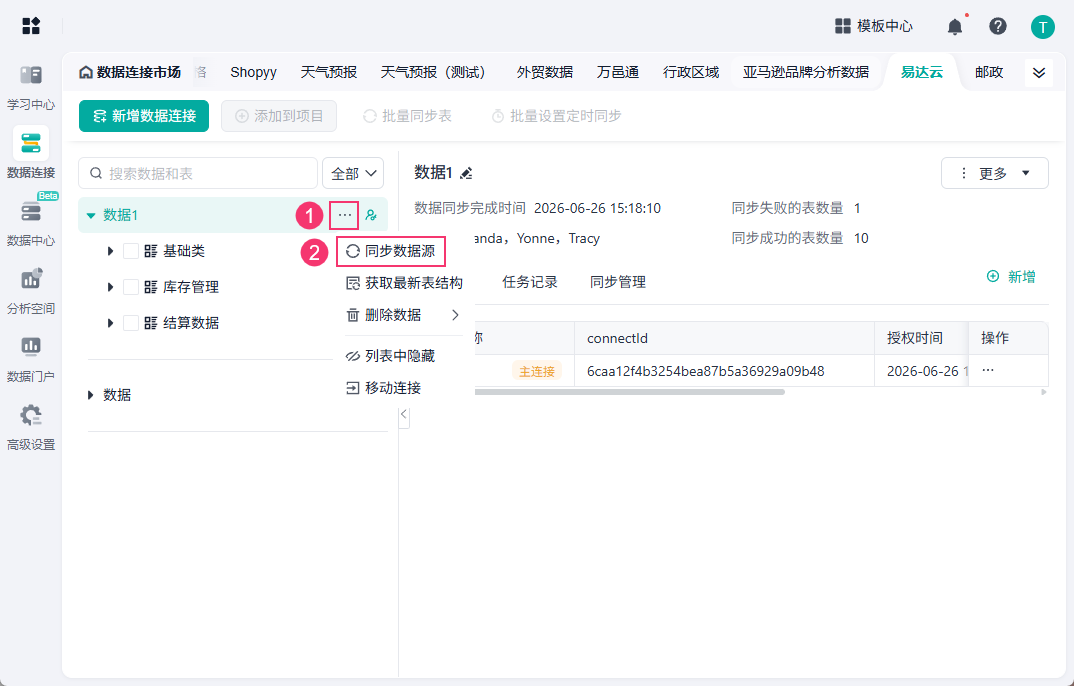Image resolution: width=1074 pixels, height=686 pixels.
Task: Expand the 基础类 tree node
Action: (110, 251)
